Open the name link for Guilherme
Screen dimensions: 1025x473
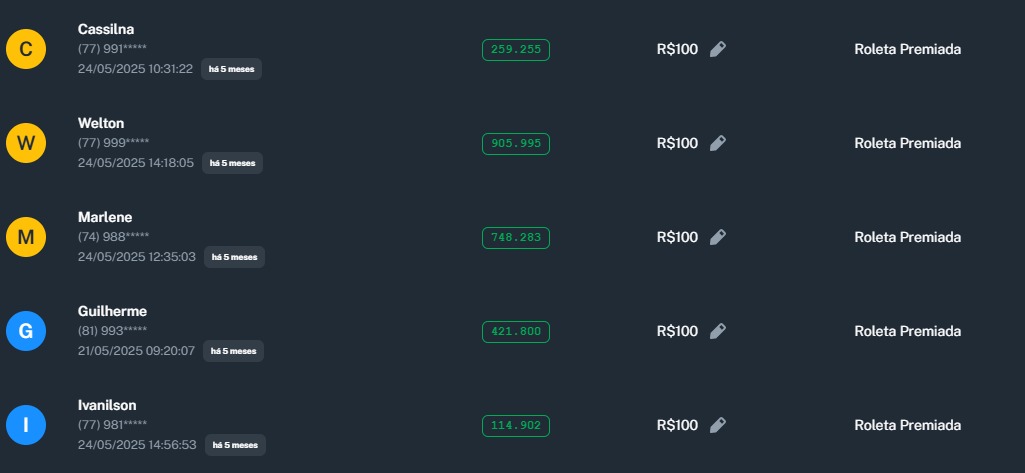[x=112, y=311]
